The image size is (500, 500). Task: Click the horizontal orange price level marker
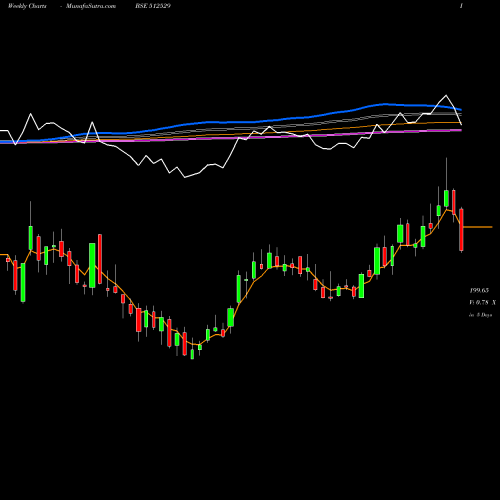pyautogui.click(x=478, y=227)
